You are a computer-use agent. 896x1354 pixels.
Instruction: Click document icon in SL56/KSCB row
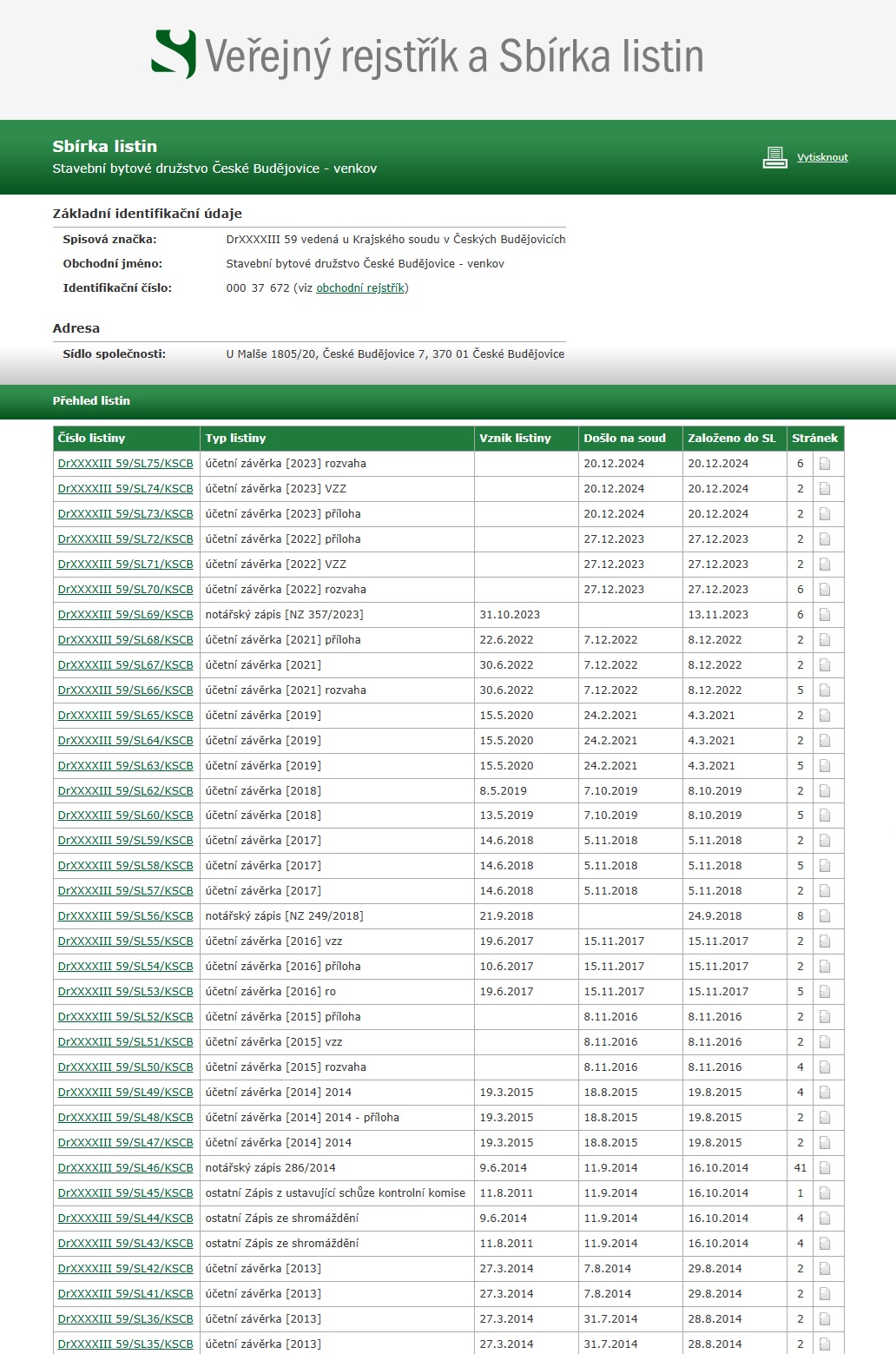(825, 916)
